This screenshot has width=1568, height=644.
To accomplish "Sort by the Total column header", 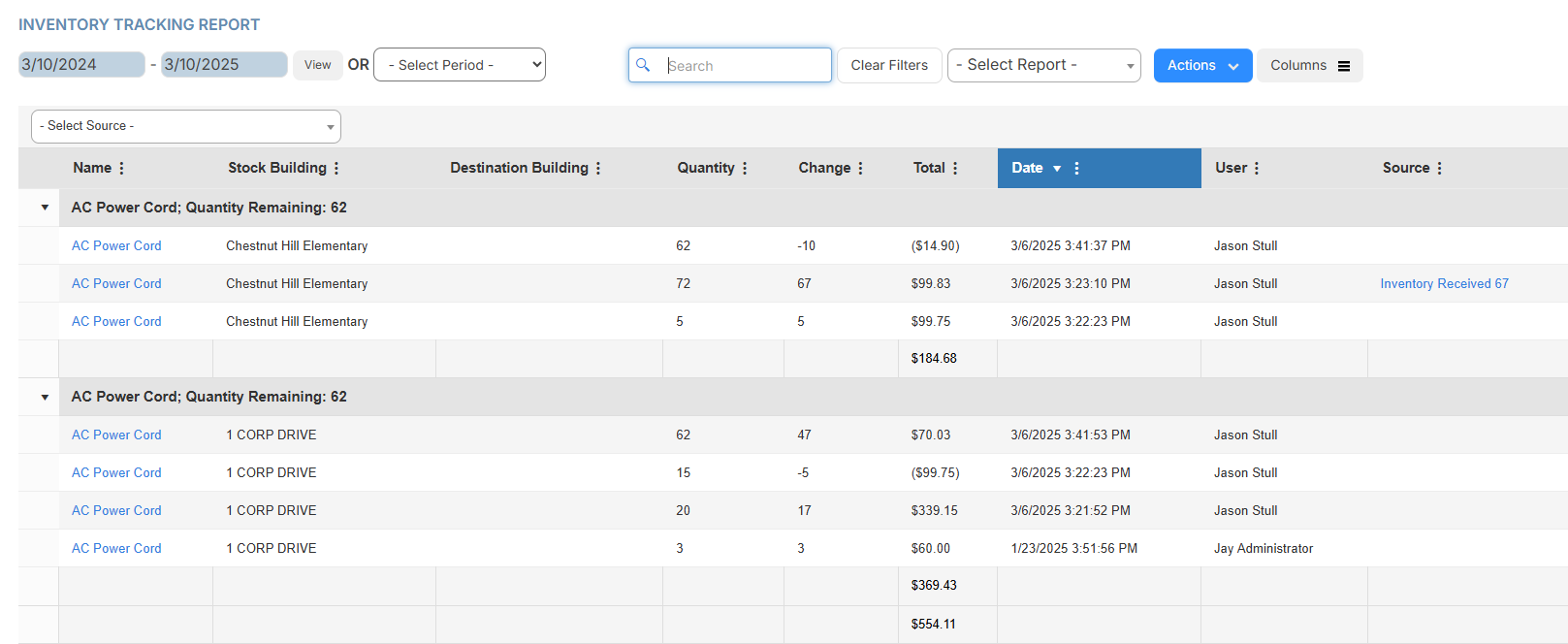I will click(x=929, y=168).
